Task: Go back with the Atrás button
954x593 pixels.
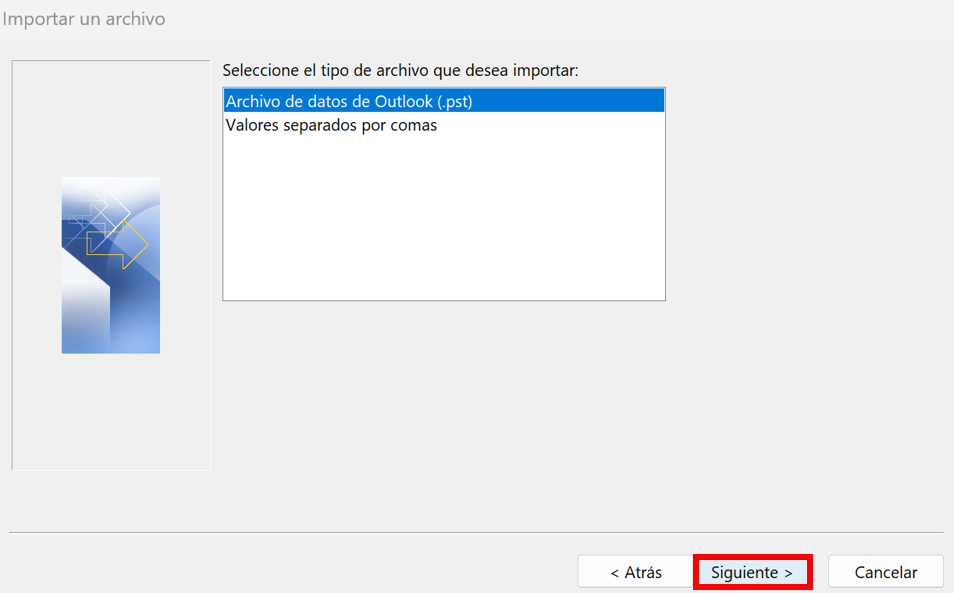Action: click(x=636, y=572)
